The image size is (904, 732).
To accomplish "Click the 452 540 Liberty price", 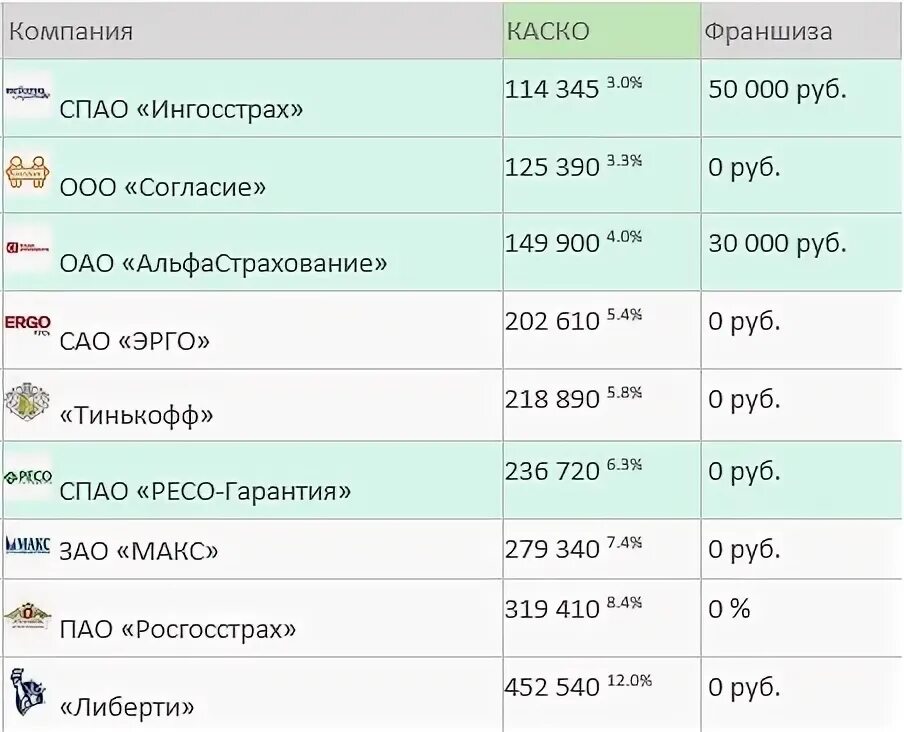I will click(x=552, y=688).
